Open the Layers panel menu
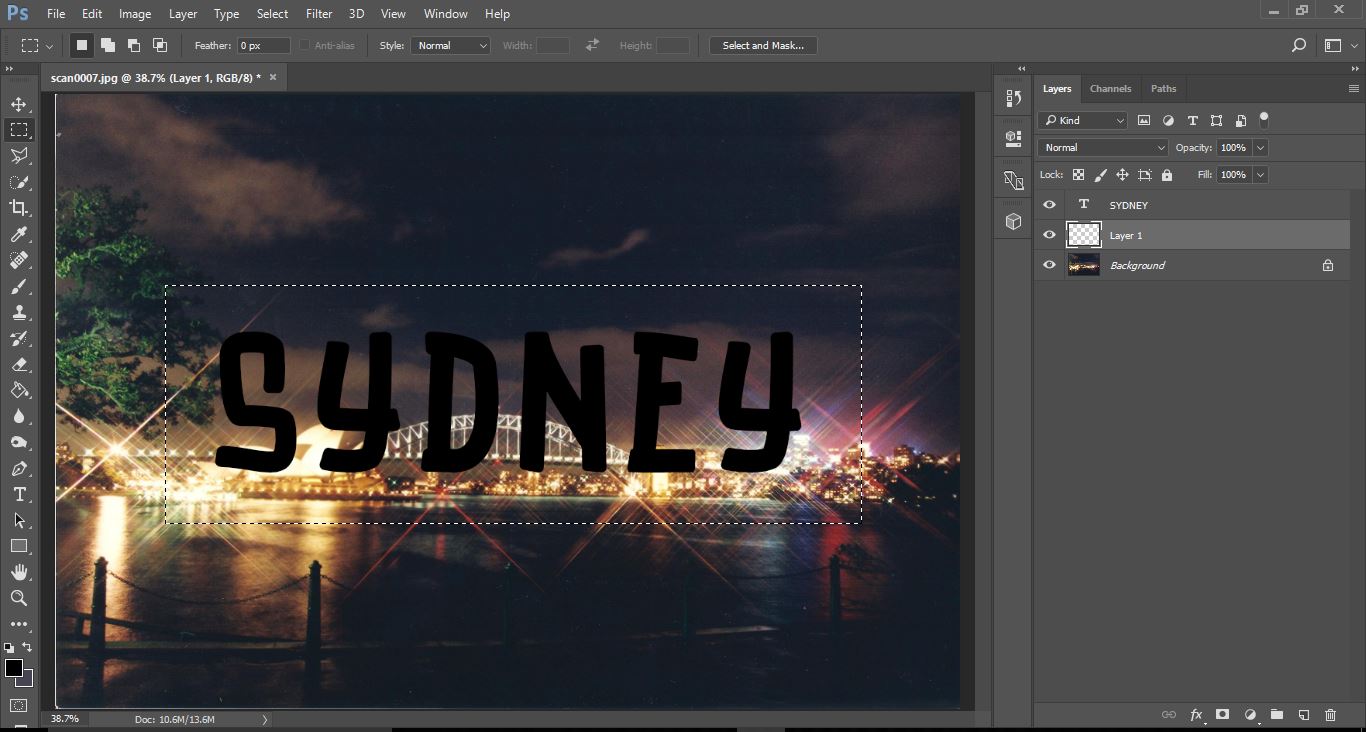 [1354, 88]
